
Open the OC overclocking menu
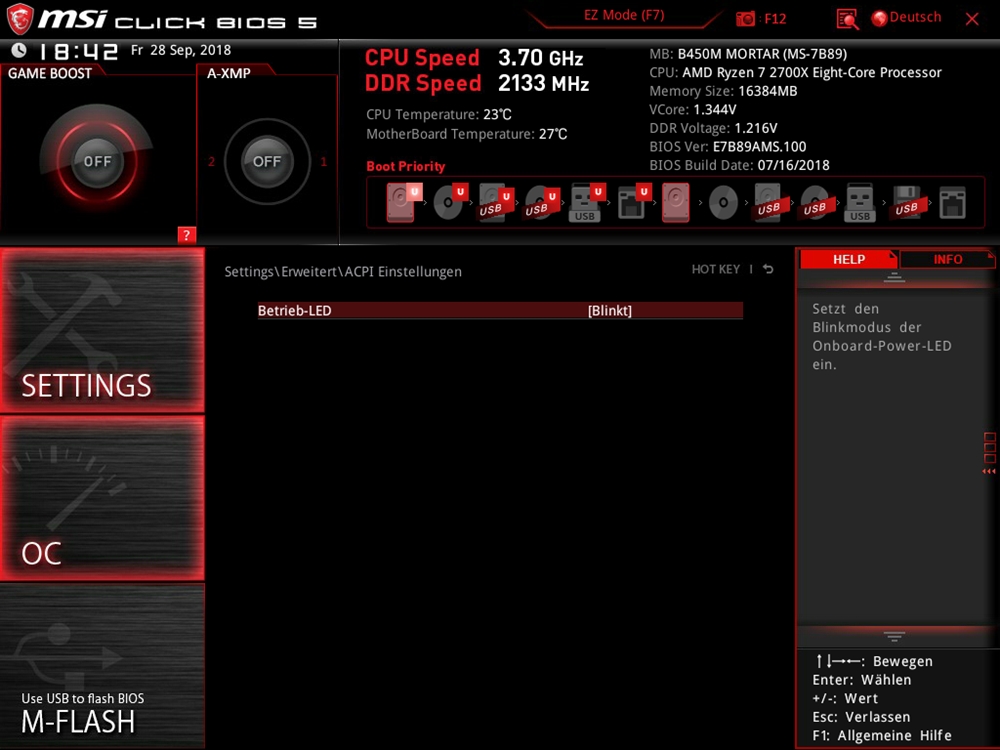tap(103, 498)
